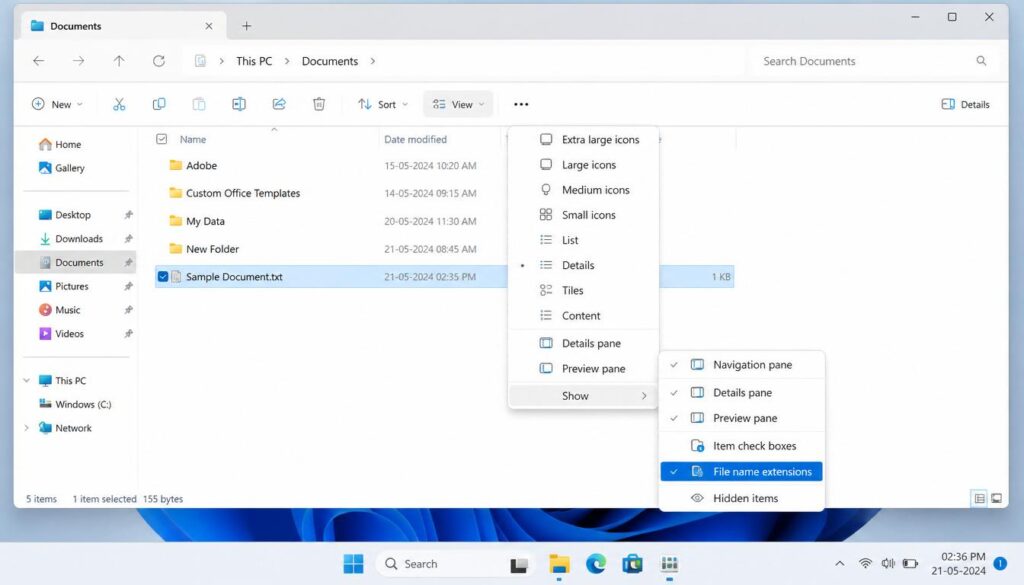1024x585 pixels.
Task: Open the Sort dropdown
Action: (383, 104)
